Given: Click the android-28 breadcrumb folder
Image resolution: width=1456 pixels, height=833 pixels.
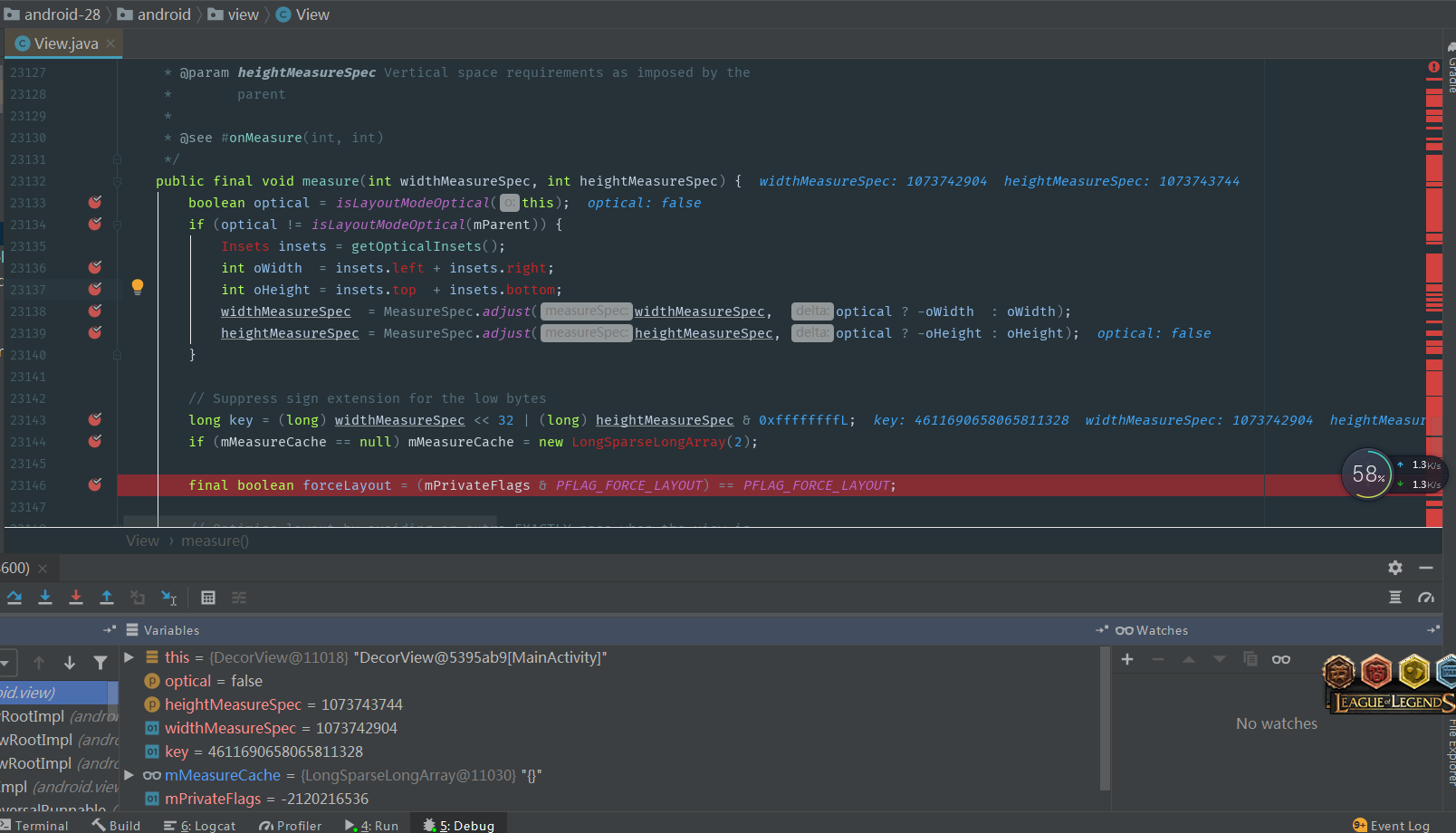Looking at the screenshot, I should pyautogui.click(x=53, y=14).
